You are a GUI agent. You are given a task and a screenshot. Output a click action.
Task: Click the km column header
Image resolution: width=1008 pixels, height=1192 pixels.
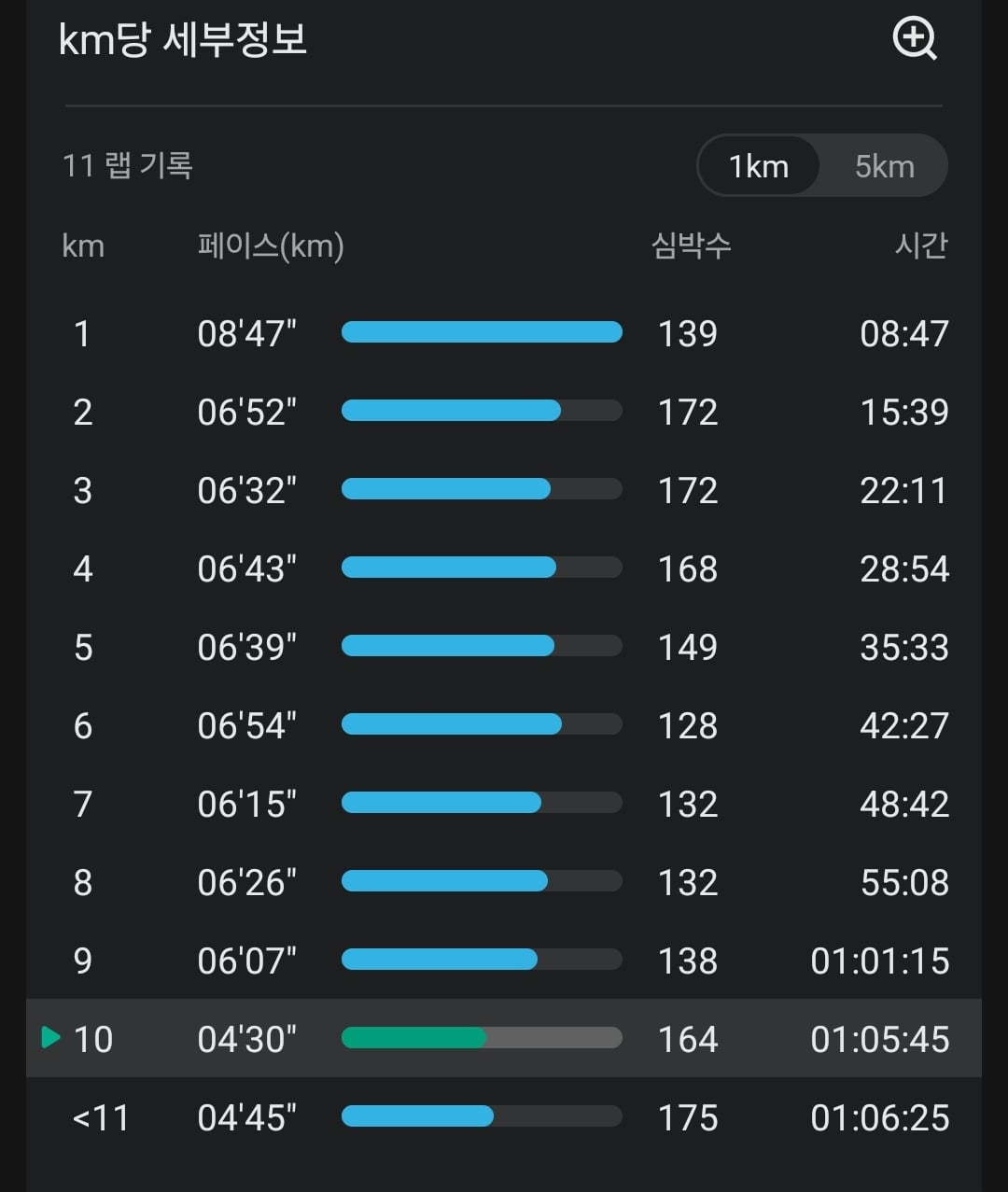(83, 246)
